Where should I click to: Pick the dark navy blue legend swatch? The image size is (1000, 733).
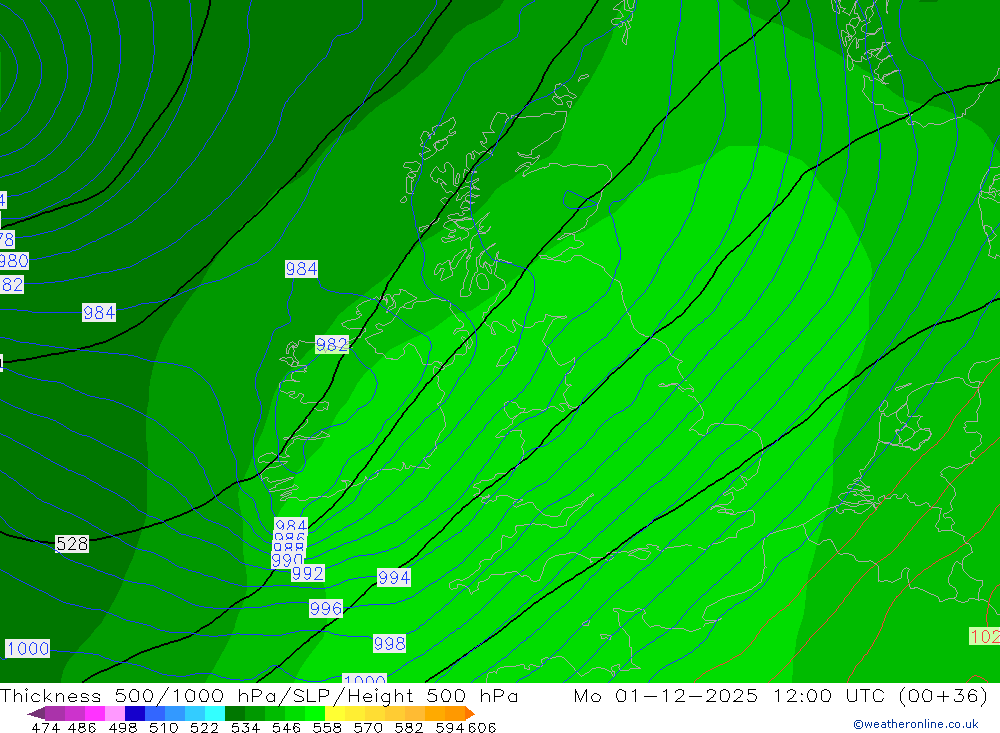(135, 713)
